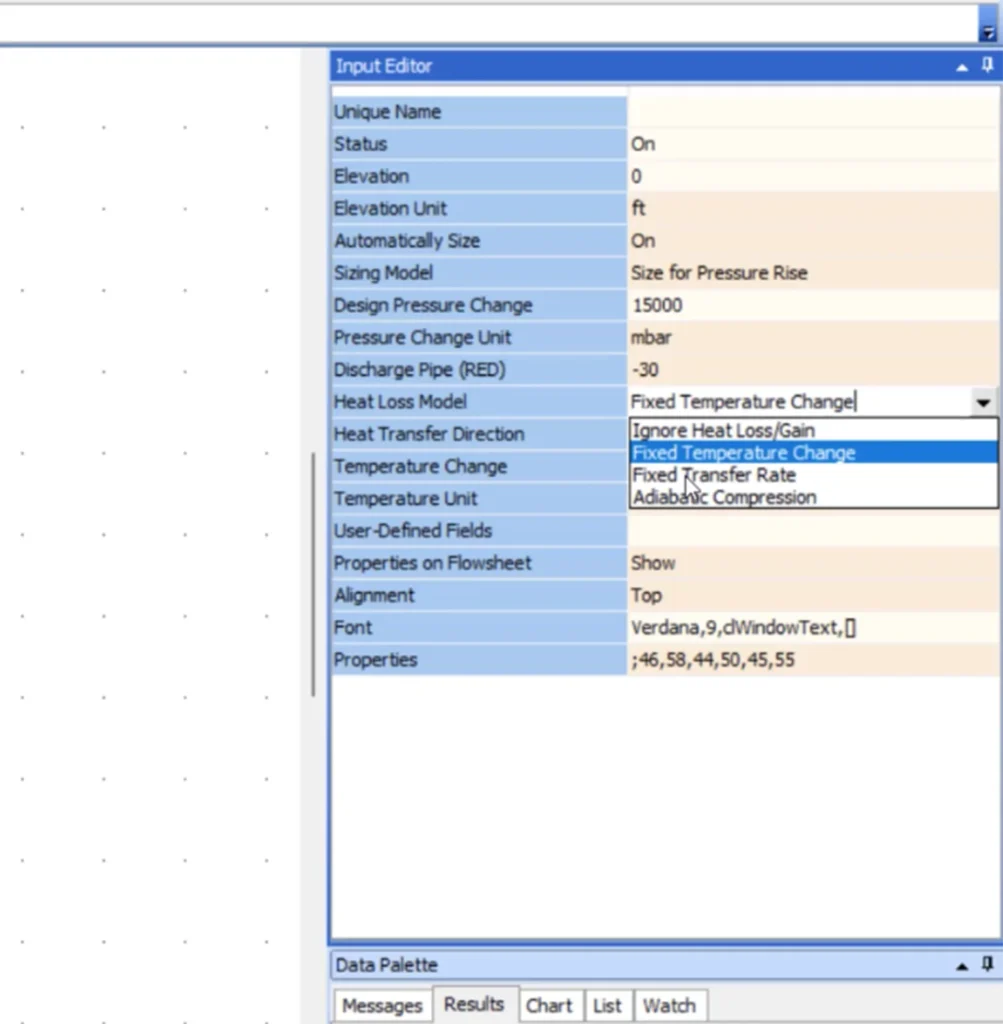Switch to the List tab
The height and width of the screenshot is (1024, 1003).
coord(607,1005)
